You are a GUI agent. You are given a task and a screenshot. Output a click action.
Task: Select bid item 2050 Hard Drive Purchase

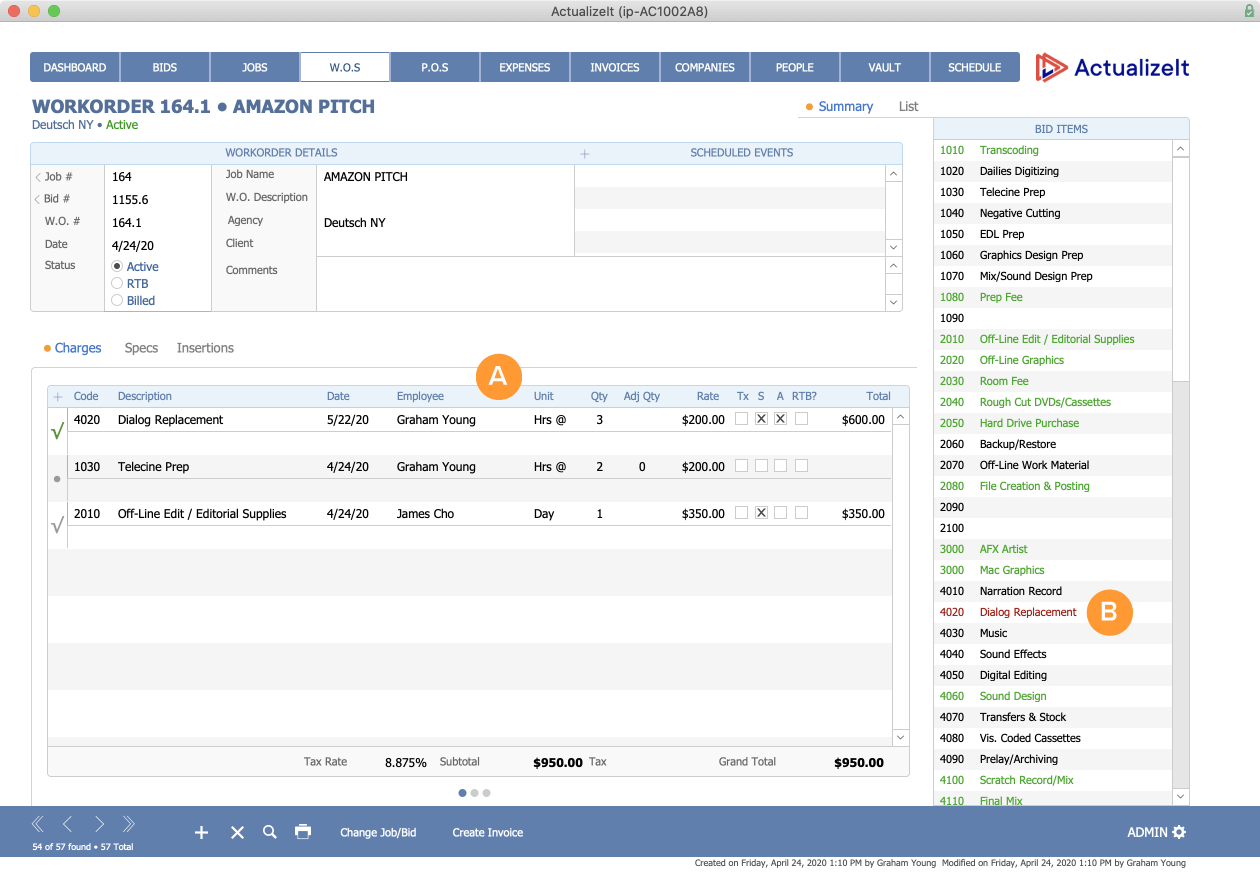pyautogui.click(x=1053, y=423)
